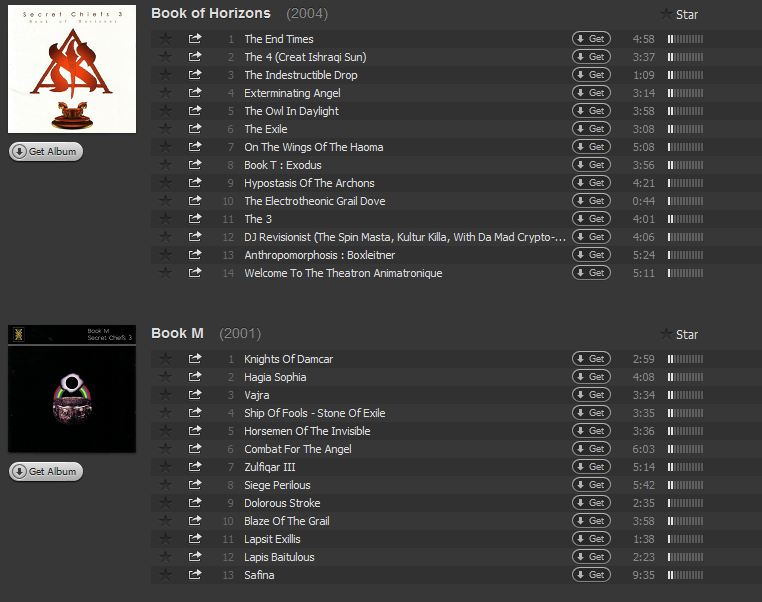Share the track The Exile
762x602 pixels.
195,129
